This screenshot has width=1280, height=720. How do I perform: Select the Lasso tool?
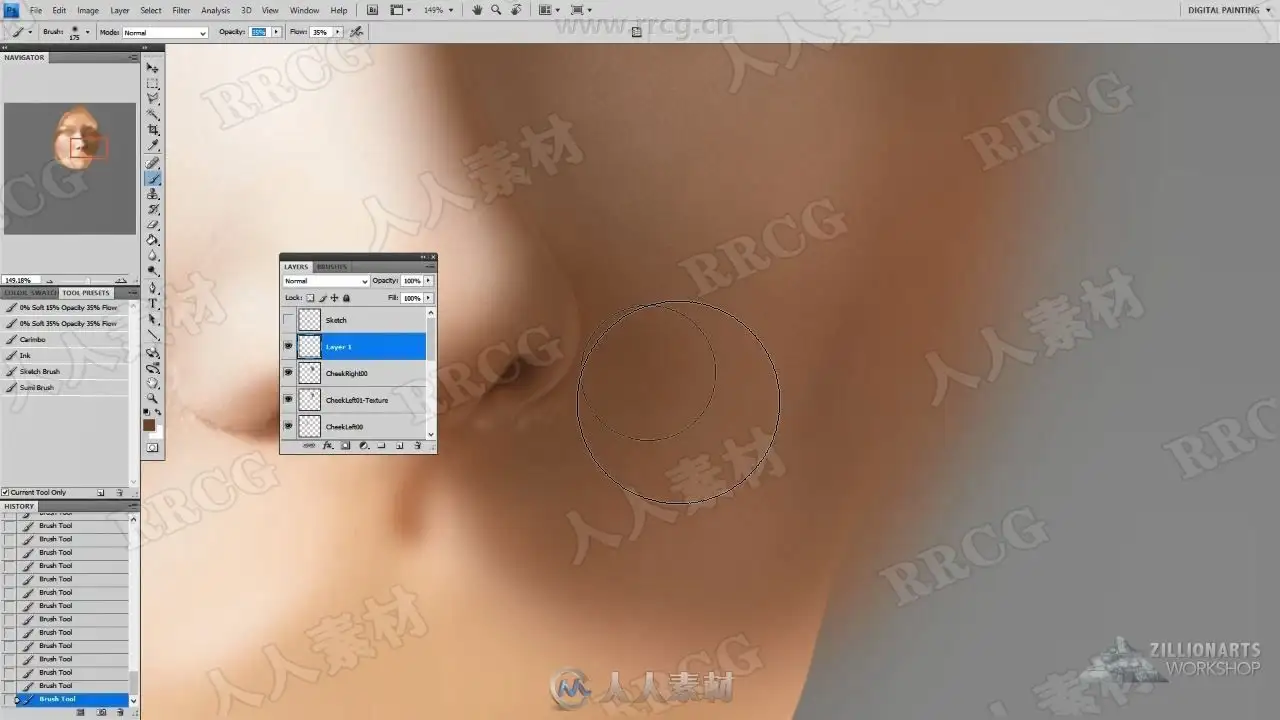pyautogui.click(x=153, y=99)
